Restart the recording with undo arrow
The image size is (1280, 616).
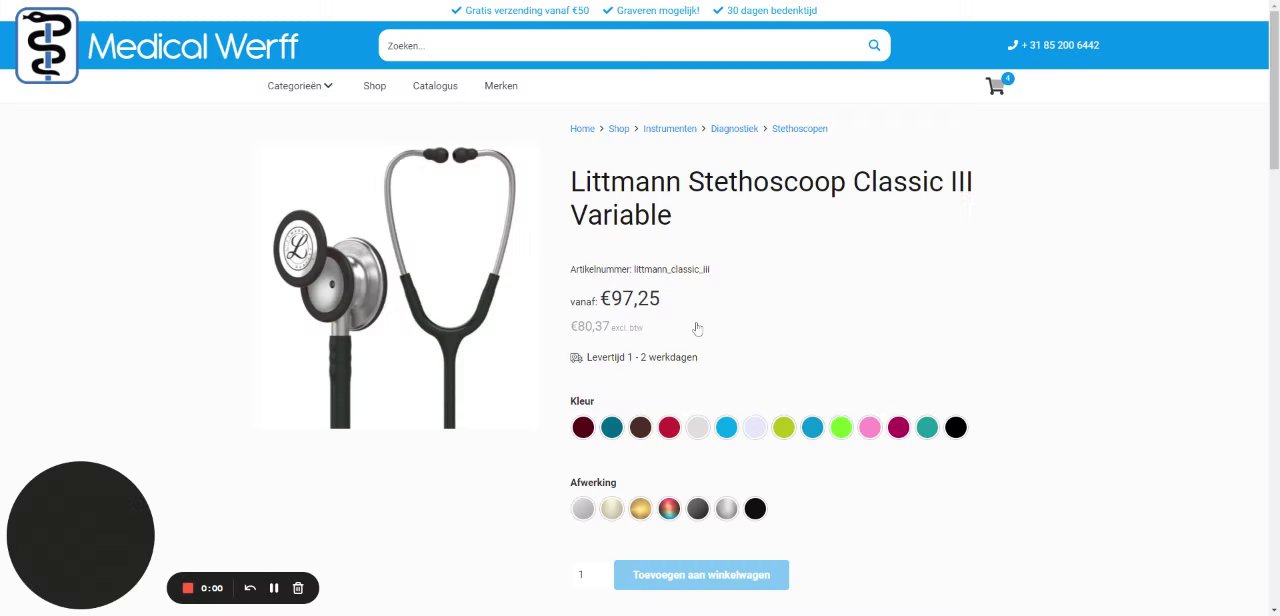250,588
